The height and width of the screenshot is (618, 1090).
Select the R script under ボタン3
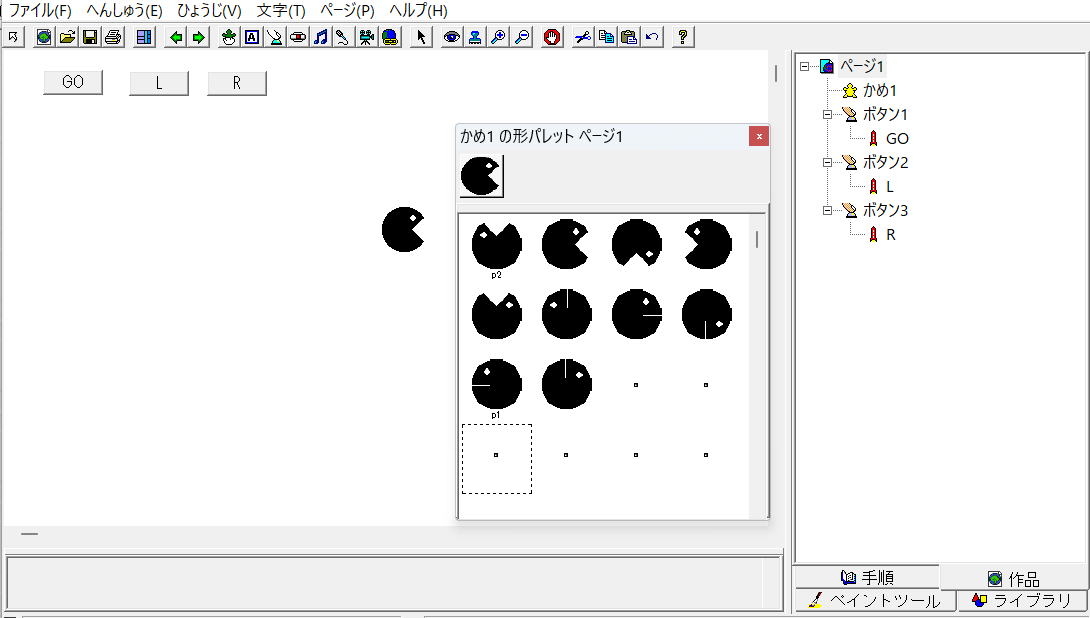point(890,235)
